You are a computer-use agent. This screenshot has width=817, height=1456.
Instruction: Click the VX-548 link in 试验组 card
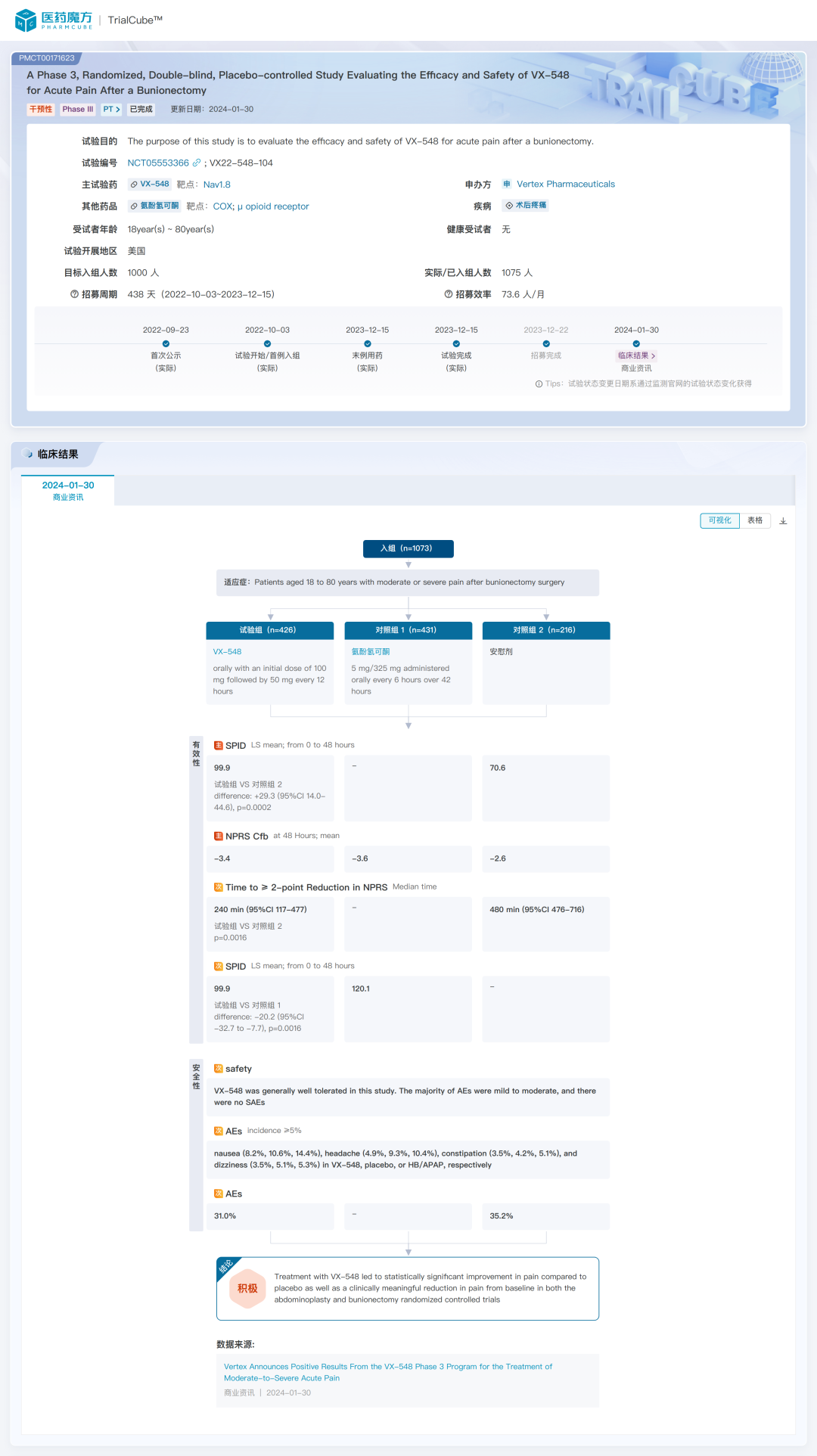pos(227,651)
